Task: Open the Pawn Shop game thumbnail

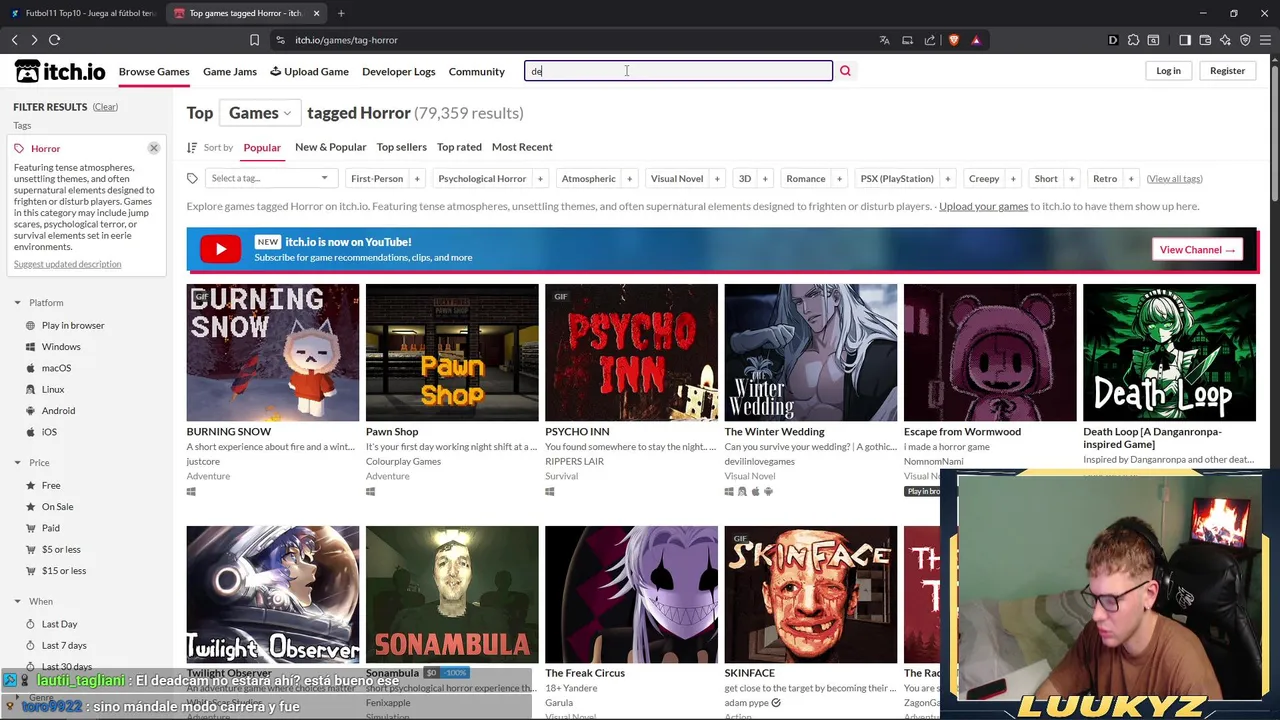Action: click(452, 353)
